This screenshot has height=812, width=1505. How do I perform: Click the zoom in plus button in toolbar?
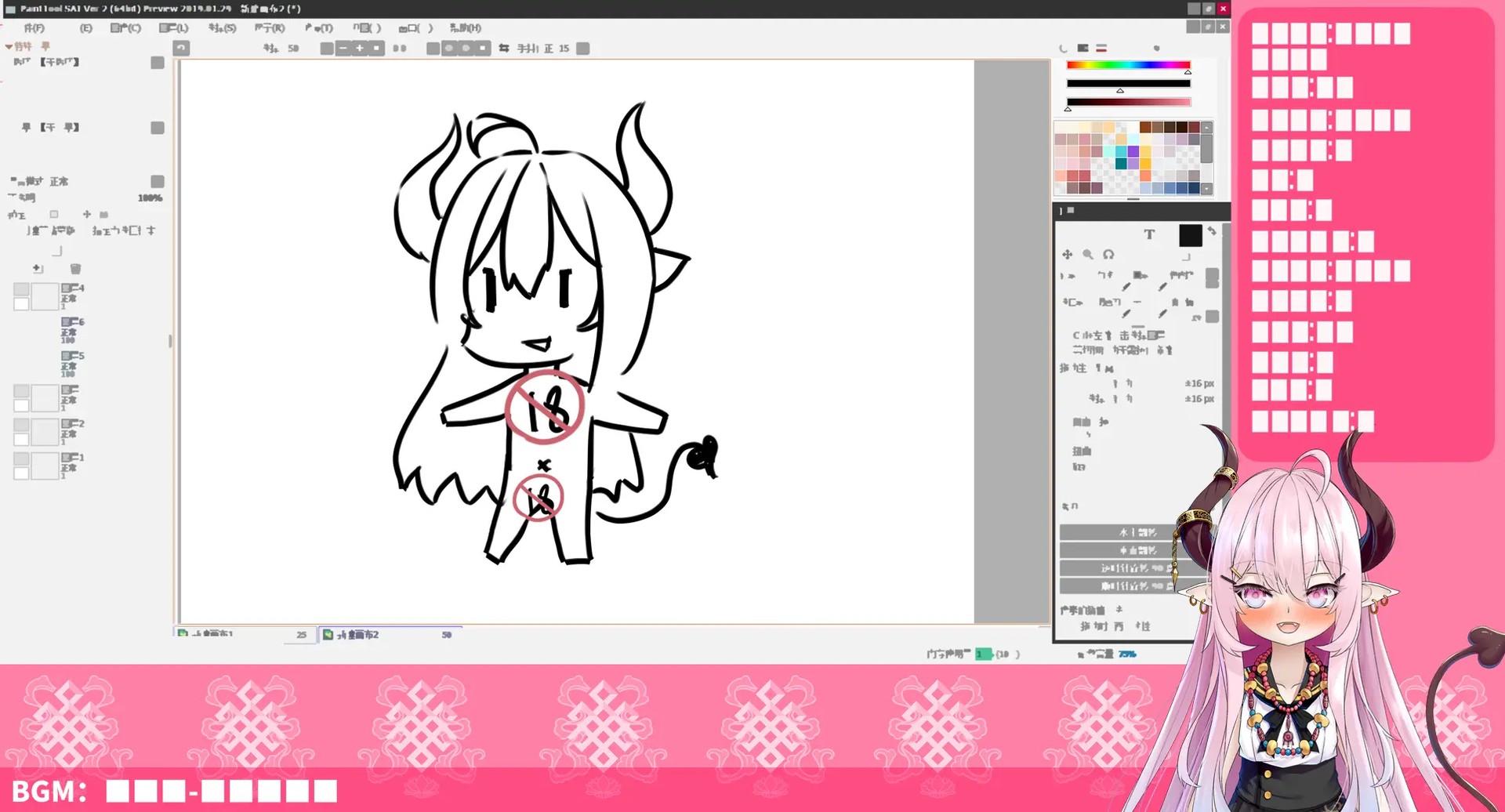click(x=360, y=48)
